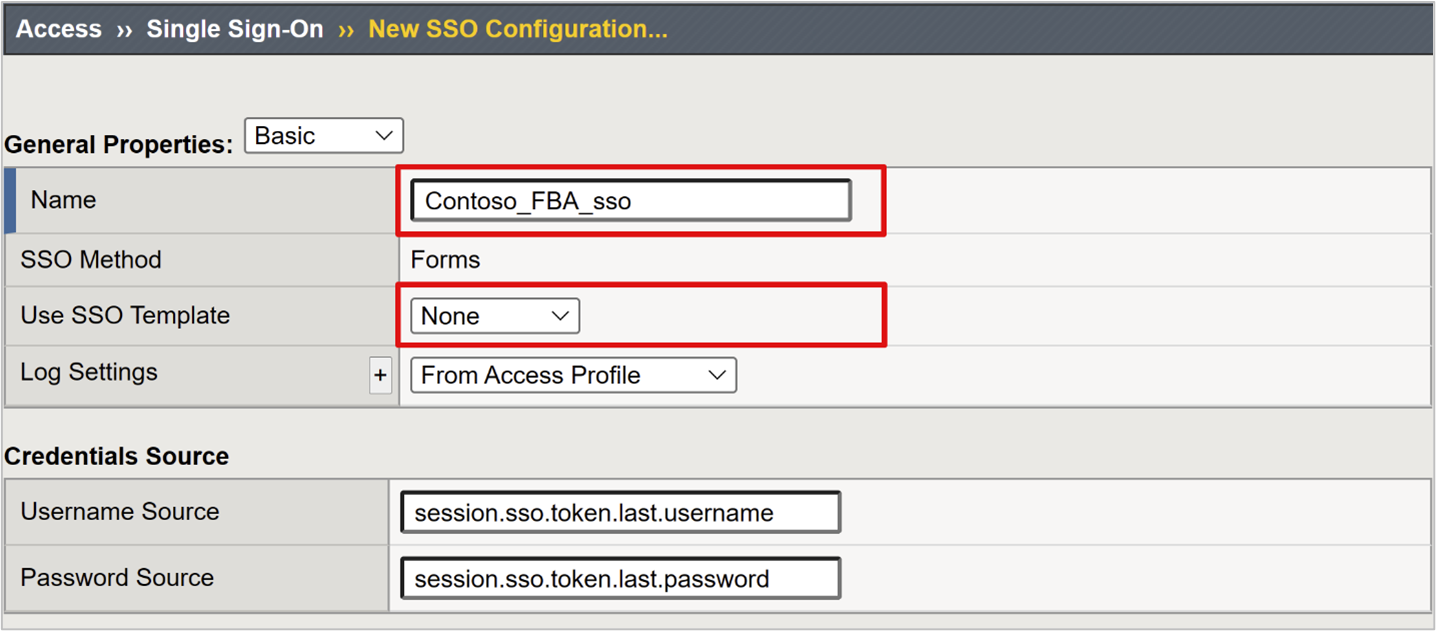Click inside the Username Source field

(620, 511)
